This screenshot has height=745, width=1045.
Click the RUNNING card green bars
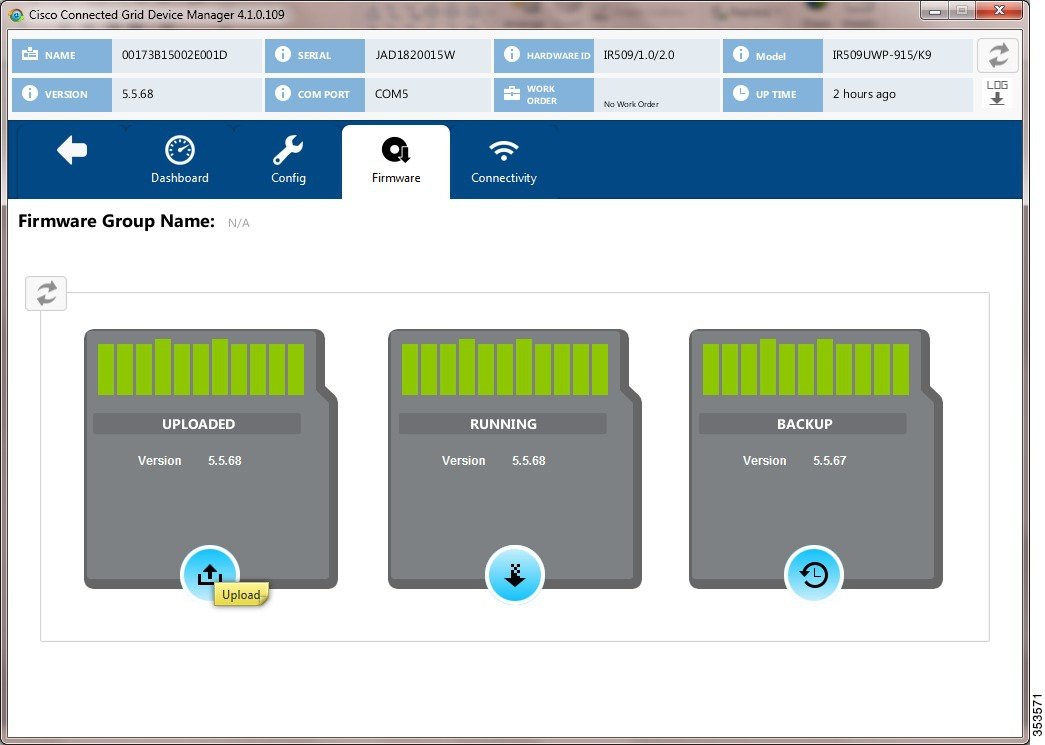pyautogui.click(x=505, y=367)
